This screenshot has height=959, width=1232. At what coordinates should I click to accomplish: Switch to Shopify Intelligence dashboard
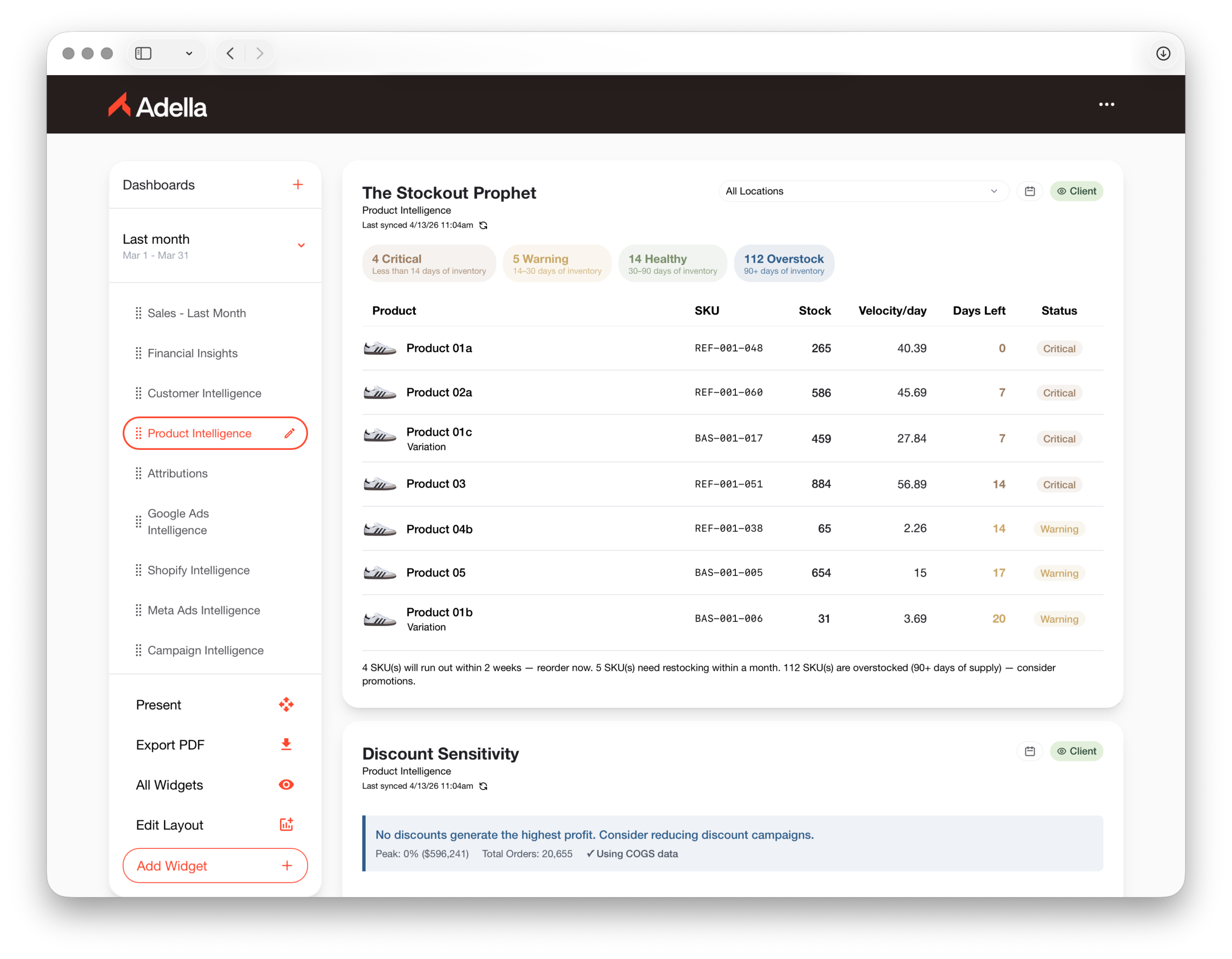[198, 570]
